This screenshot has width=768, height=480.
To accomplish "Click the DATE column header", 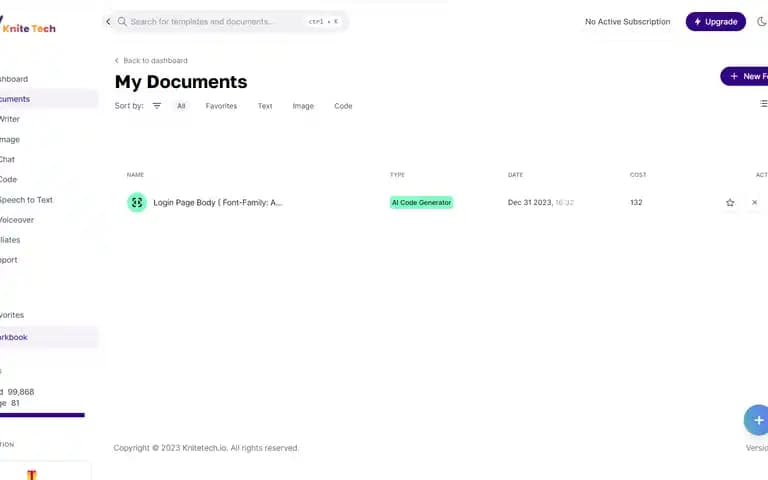I will tap(515, 175).
